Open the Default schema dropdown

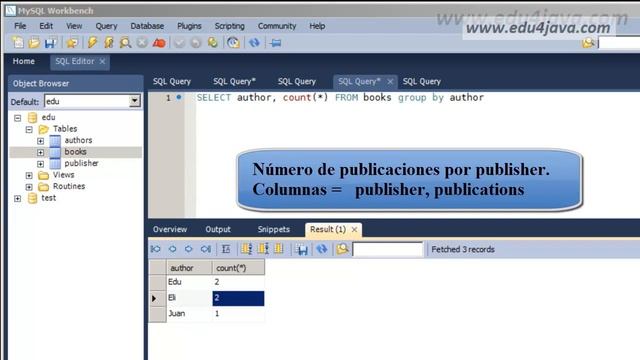click(x=134, y=101)
